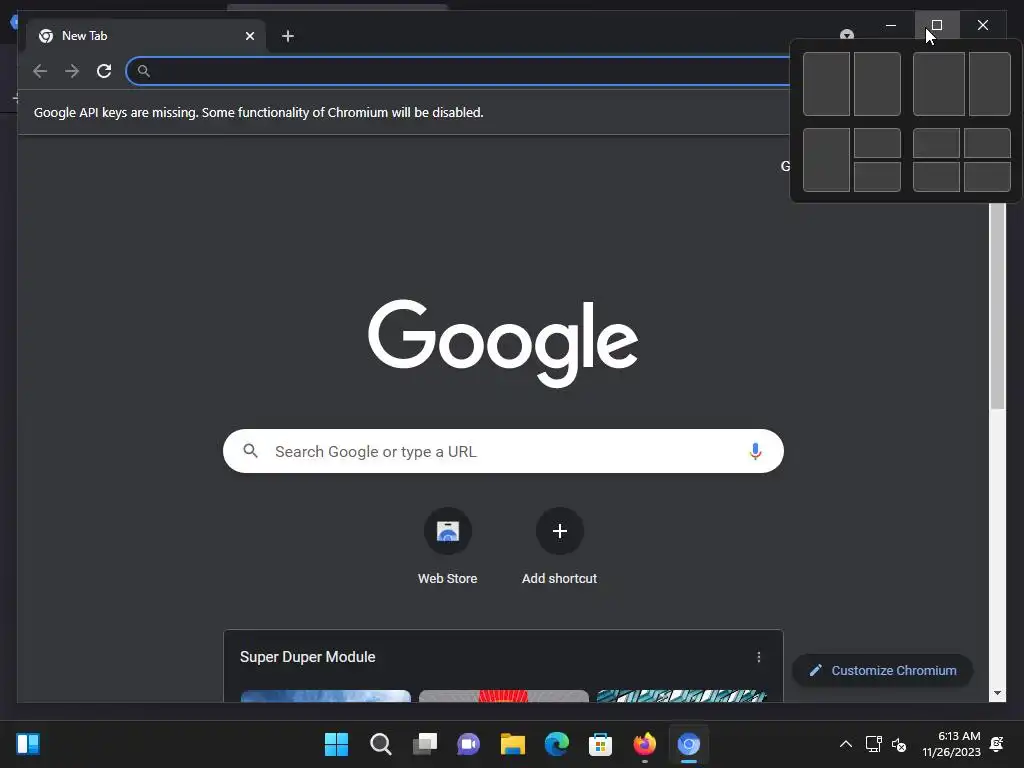This screenshot has height=768, width=1024.
Task: Snap window to right half layout
Action: (877, 84)
